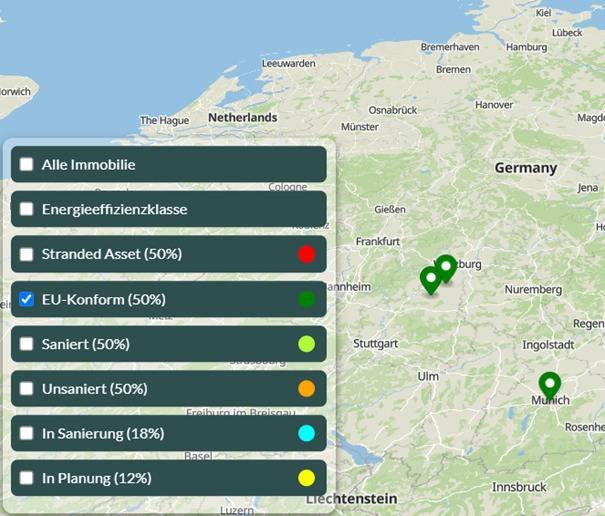Toggle the In Planung (12%) checkbox
This screenshot has height=516, width=605.
27,478
